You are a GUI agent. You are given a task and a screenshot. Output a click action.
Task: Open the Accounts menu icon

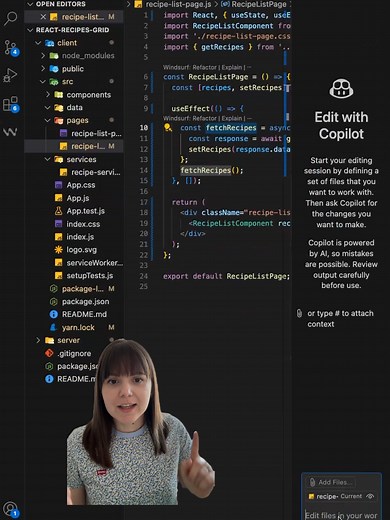pyautogui.click(x=10, y=509)
